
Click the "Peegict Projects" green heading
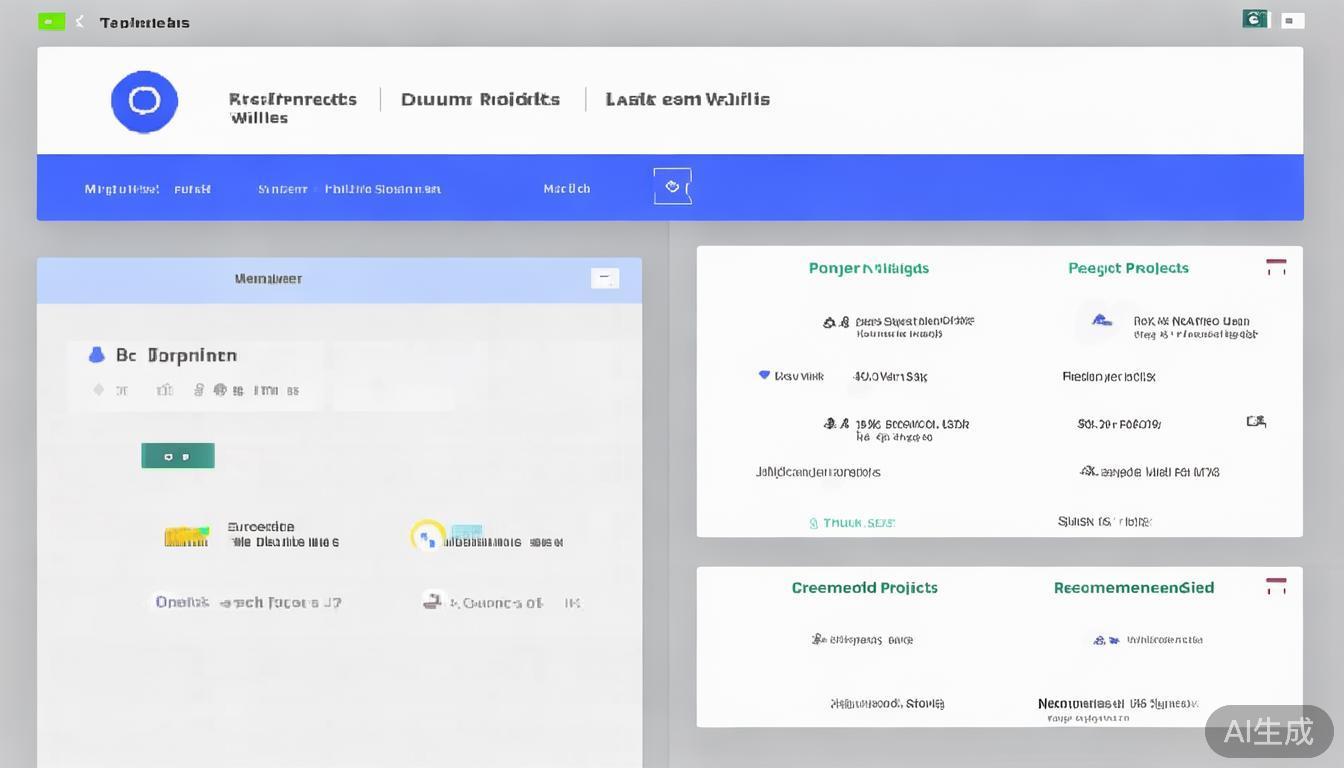click(1128, 268)
